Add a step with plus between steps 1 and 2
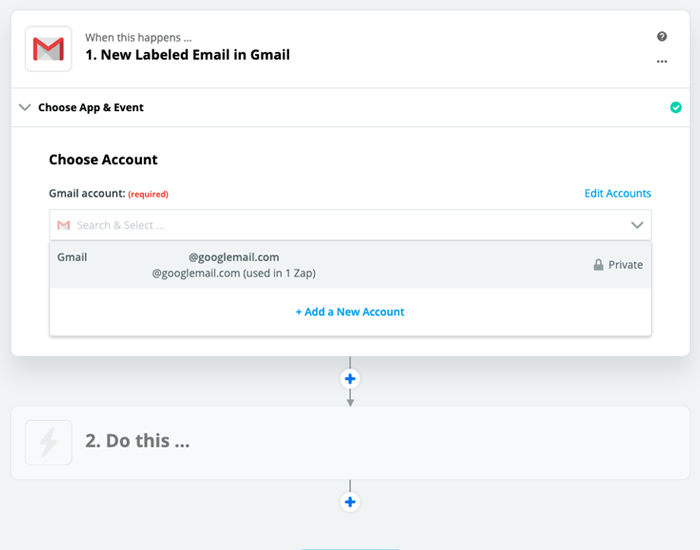This screenshot has height=550, width=700. point(350,379)
